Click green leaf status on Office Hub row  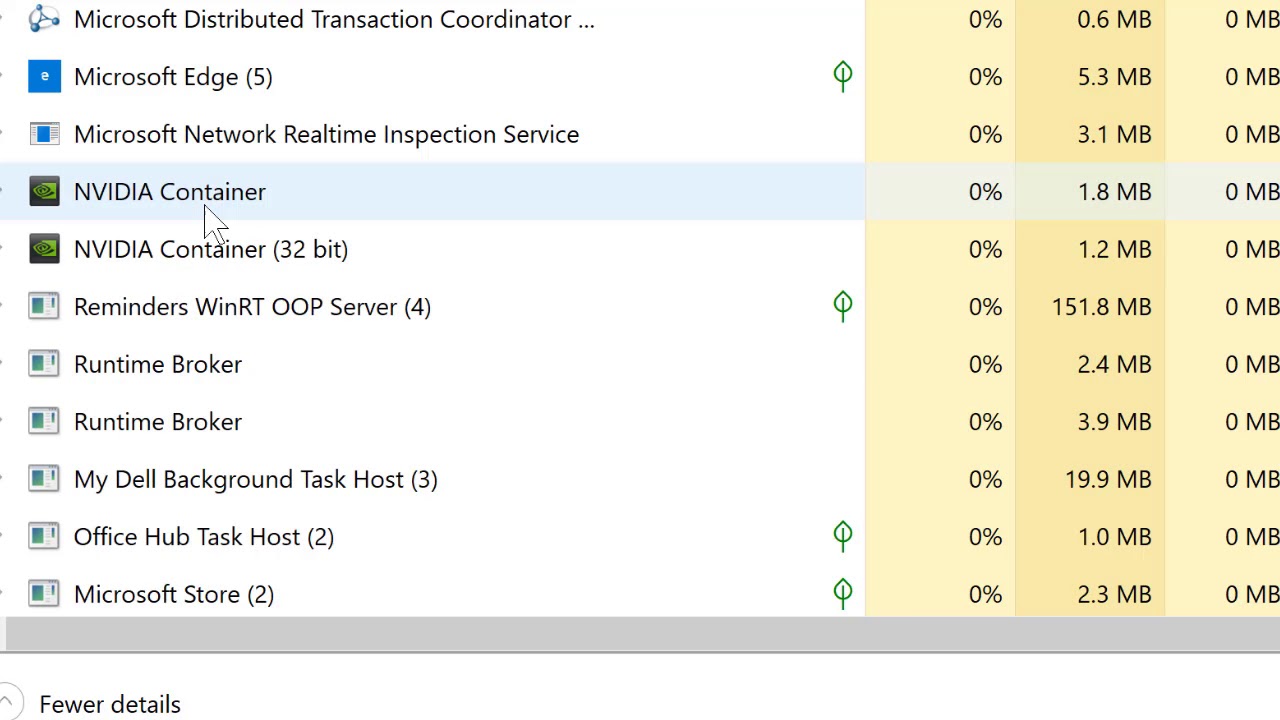(843, 536)
